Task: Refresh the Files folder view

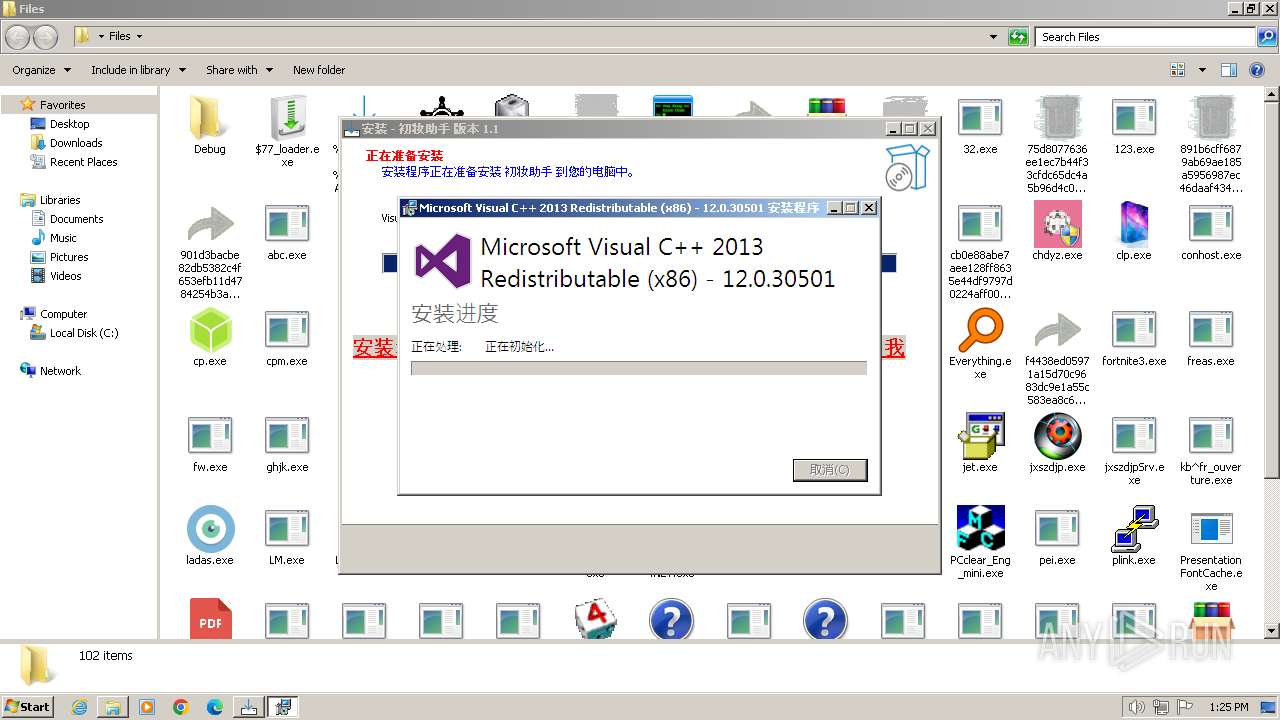Action: click(1018, 37)
